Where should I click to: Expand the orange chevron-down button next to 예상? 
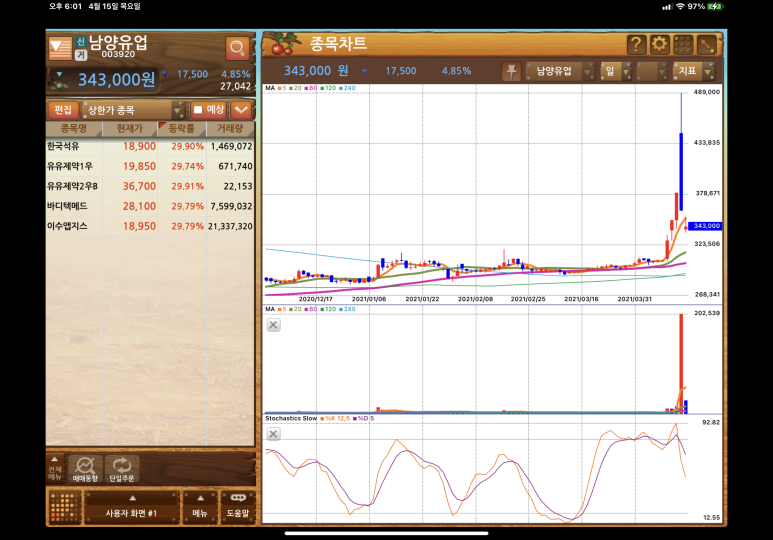(x=241, y=109)
